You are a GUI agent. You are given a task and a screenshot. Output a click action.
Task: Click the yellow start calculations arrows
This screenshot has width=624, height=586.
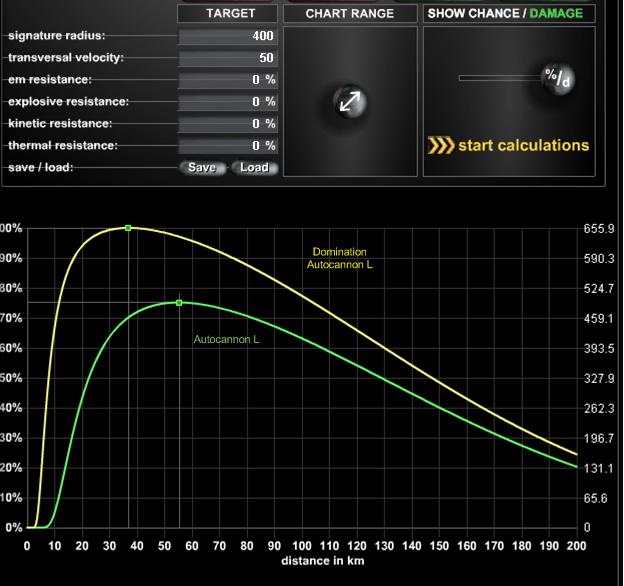click(x=441, y=145)
